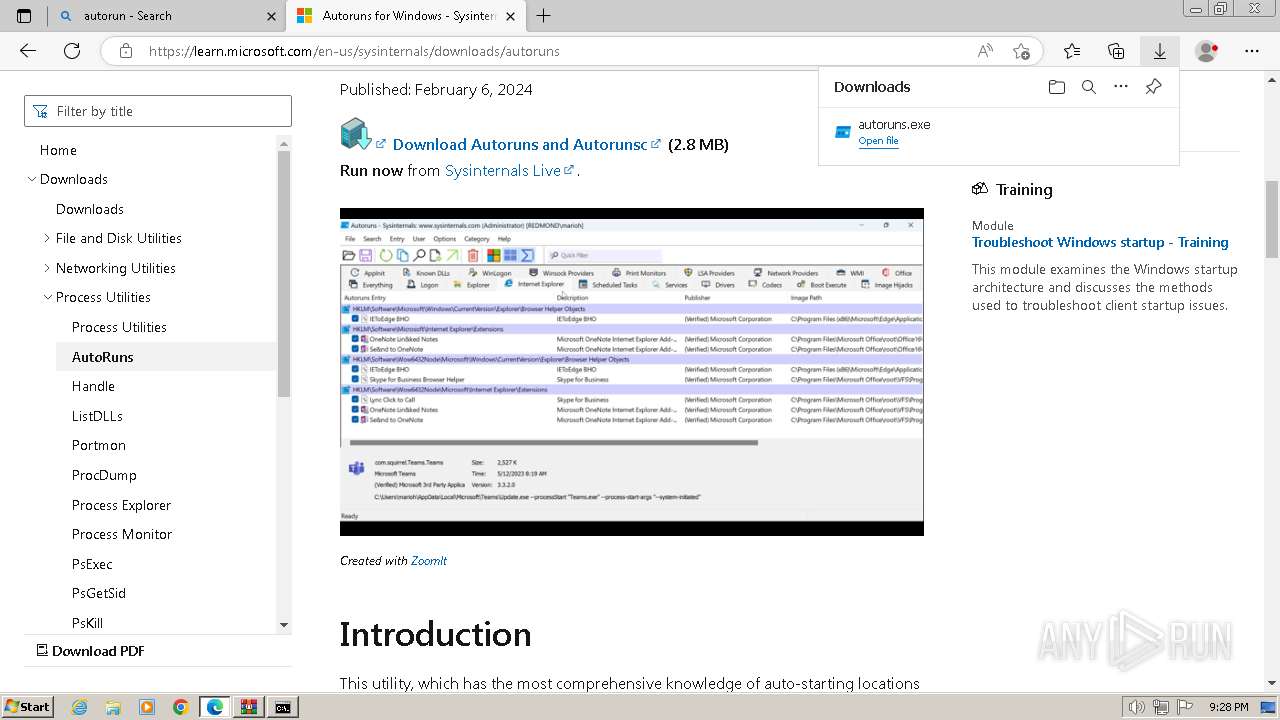Select the Autoruns for Windows tab
Viewport: 1280px width, 720px height.
[405, 16]
